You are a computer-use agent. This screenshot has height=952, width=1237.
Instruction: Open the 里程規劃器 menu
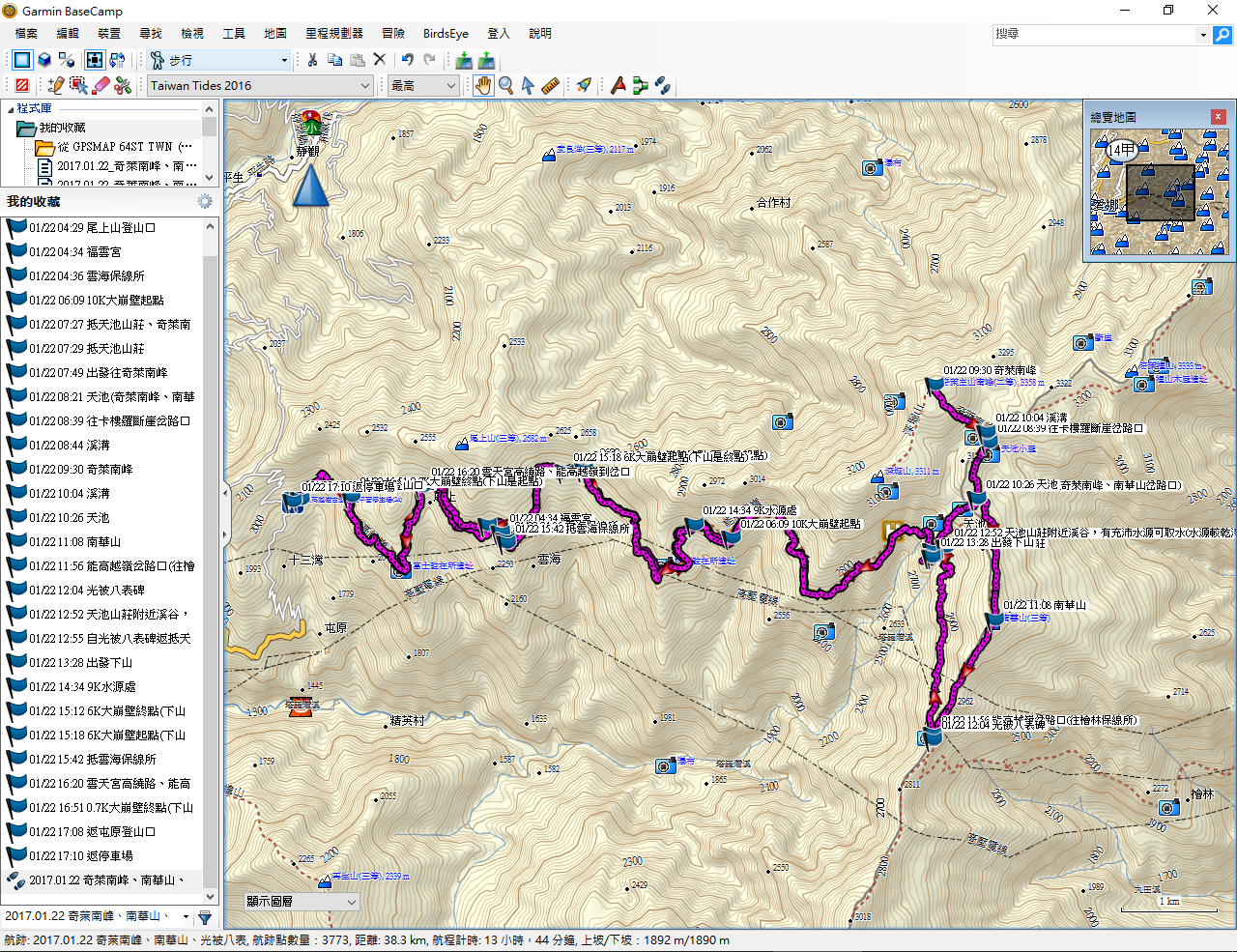tap(334, 33)
